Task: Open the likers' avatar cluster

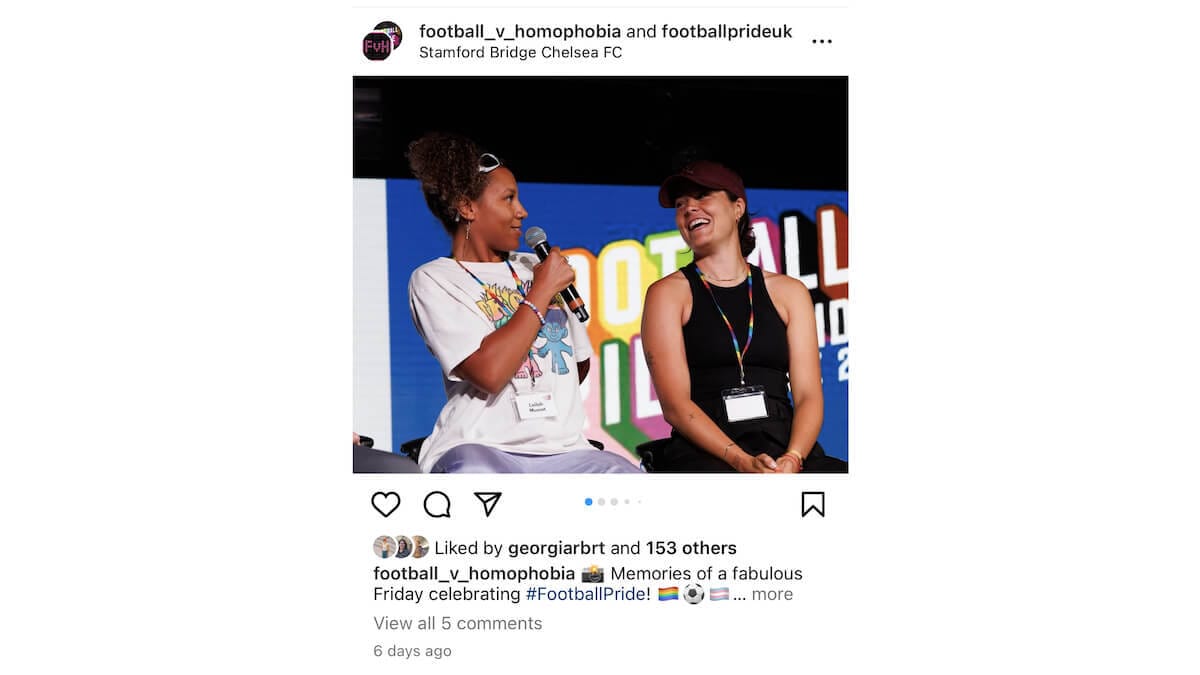Action: (x=401, y=547)
